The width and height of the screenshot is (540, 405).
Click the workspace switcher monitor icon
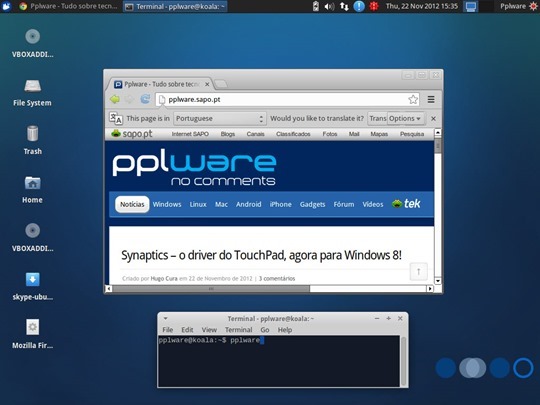coord(470,6)
